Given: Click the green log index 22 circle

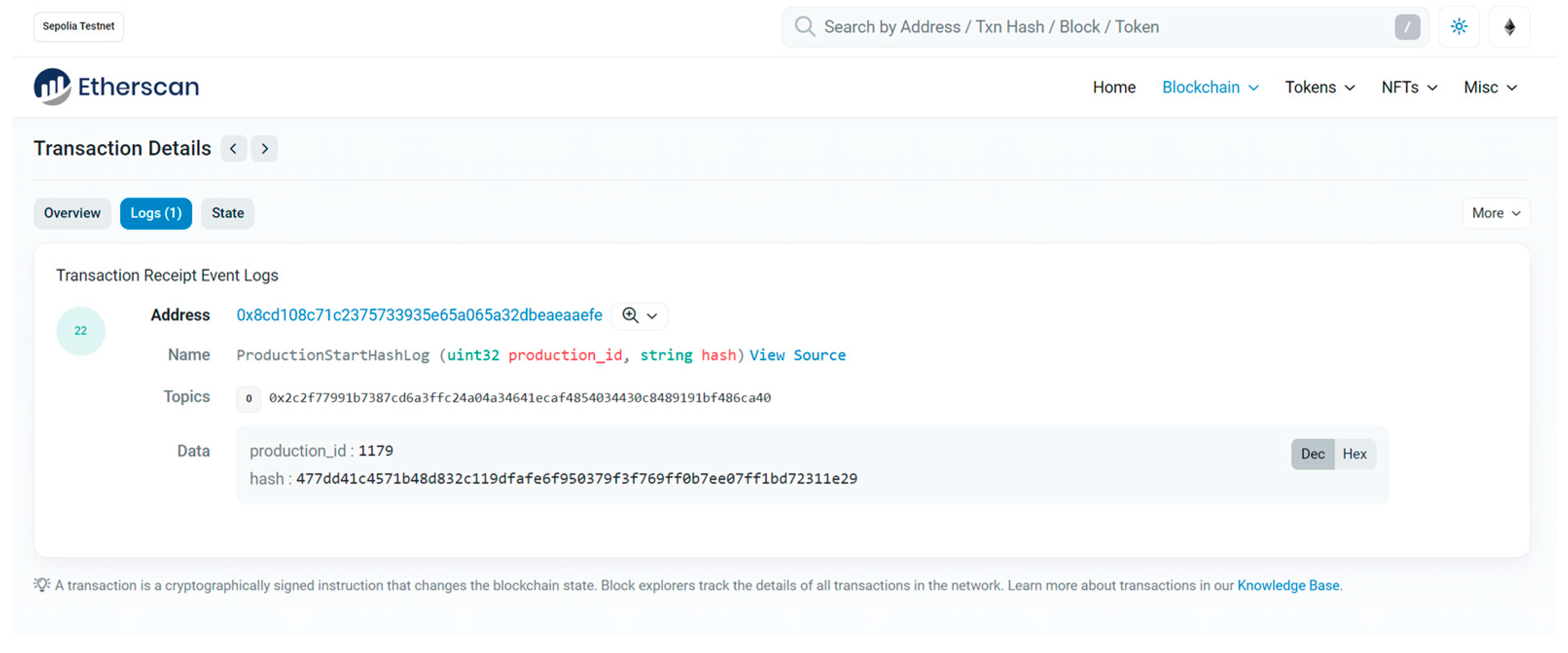Looking at the screenshot, I should coord(80,331).
